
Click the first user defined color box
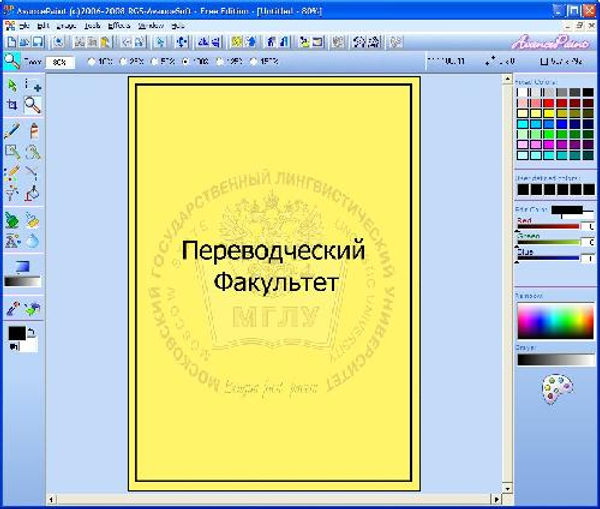[x=523, y=189]
